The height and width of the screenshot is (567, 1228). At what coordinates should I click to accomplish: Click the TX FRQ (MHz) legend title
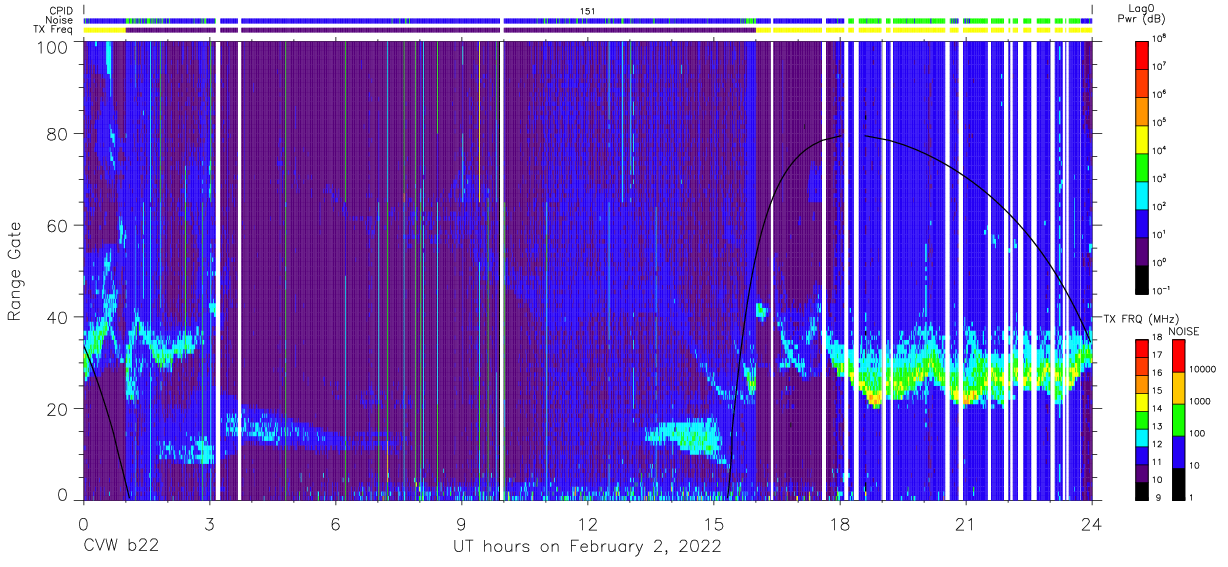pyautogui.click(x=1142, y=318)
